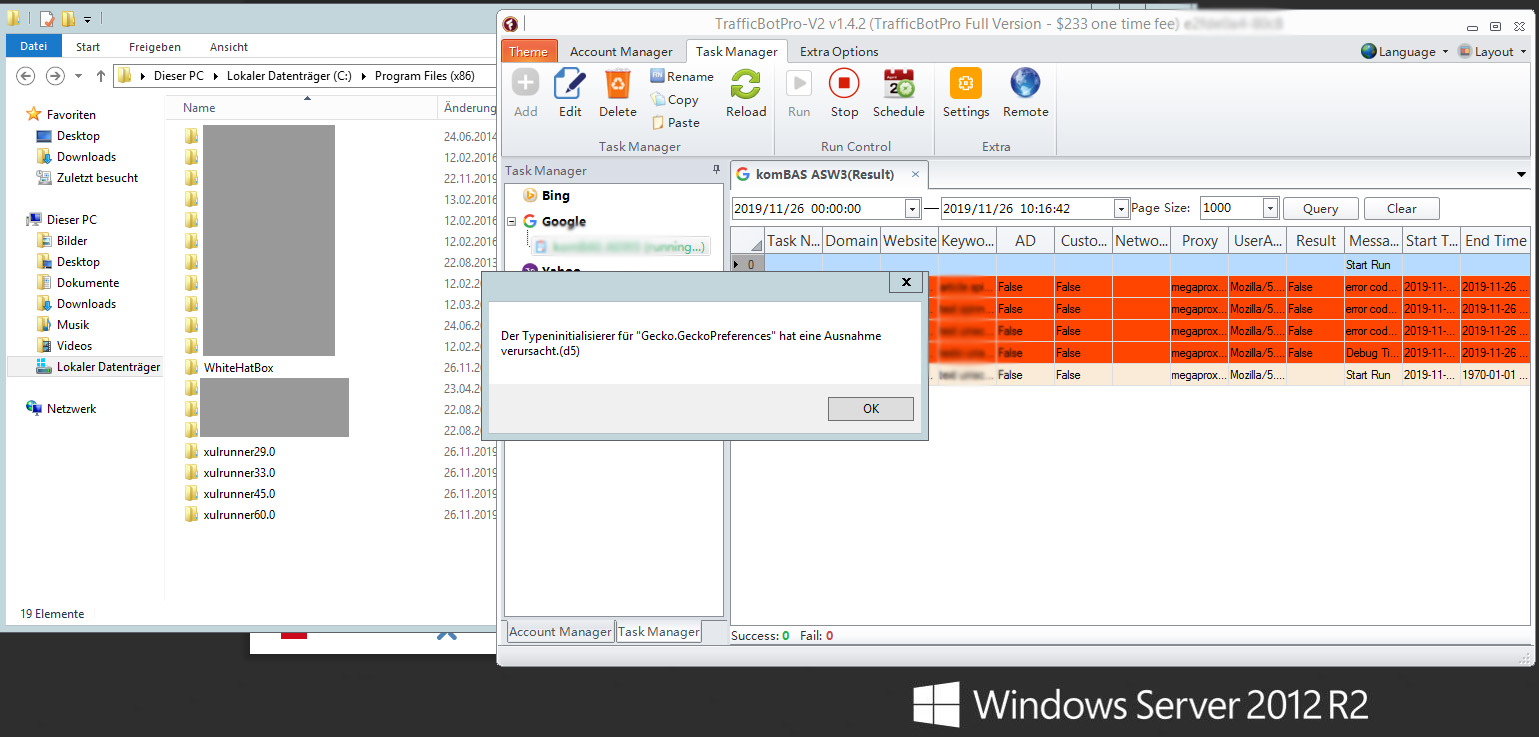This screenshot has width=1539, height=737.
Task: Stop the running task
Action: 844,83
